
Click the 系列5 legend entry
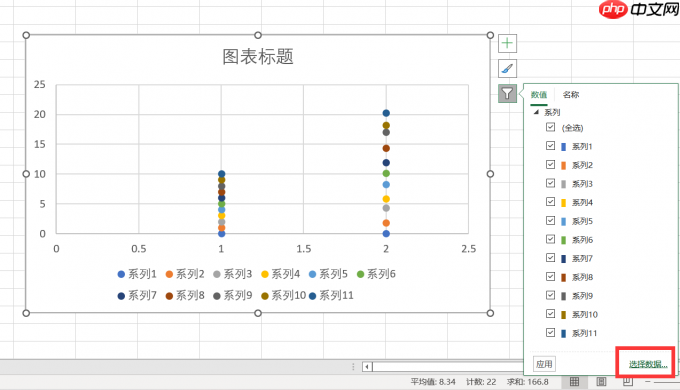click(x=328, y=274)
